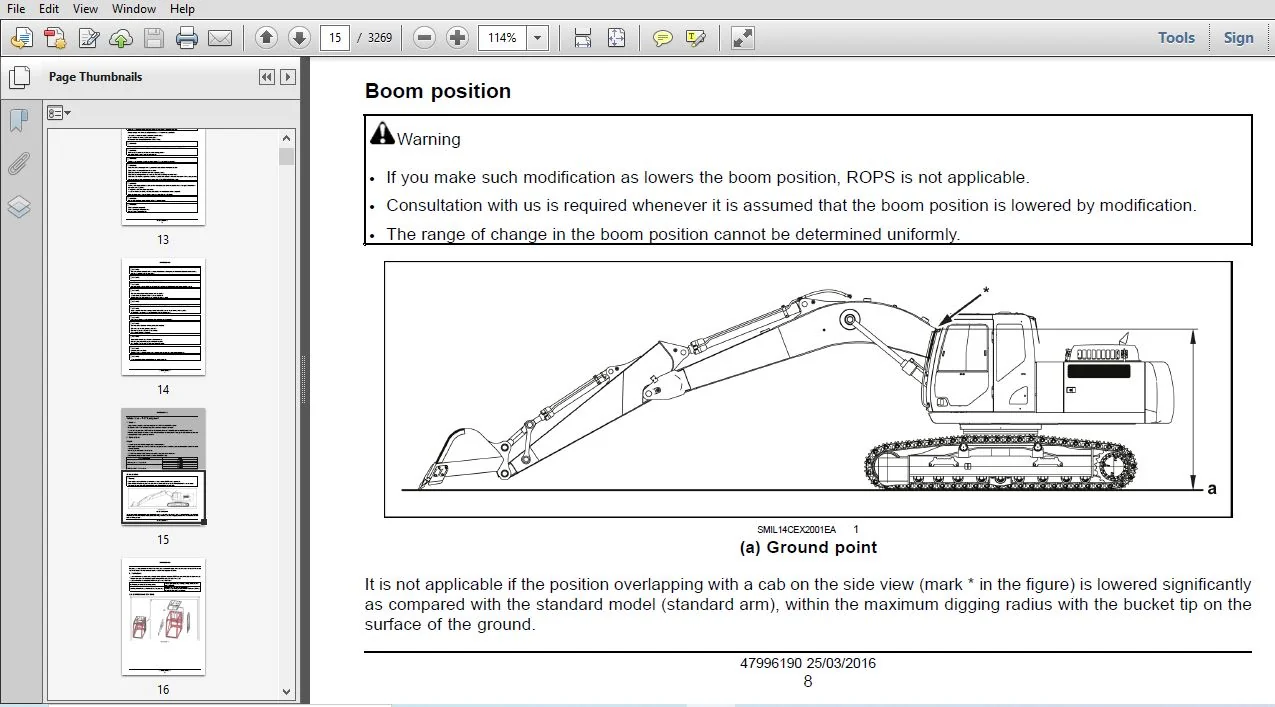Select the Highlight text tool
The image size is (1275, 707).
tap(696, 38)
